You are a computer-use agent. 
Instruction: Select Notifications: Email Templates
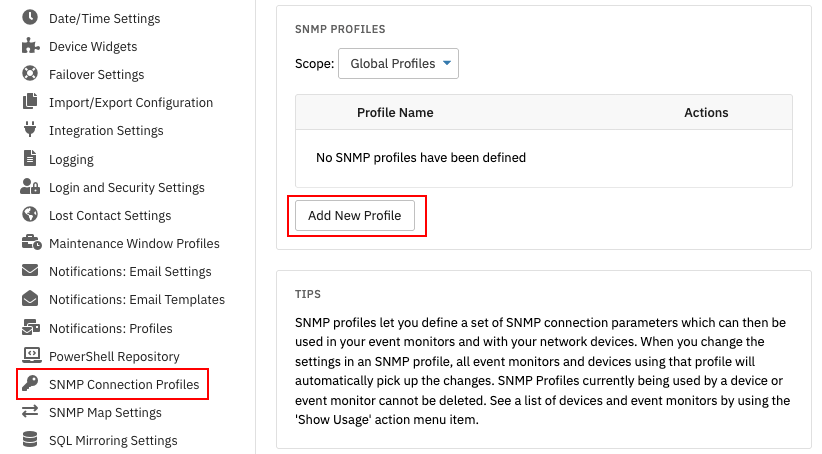[x=137, y=299]
